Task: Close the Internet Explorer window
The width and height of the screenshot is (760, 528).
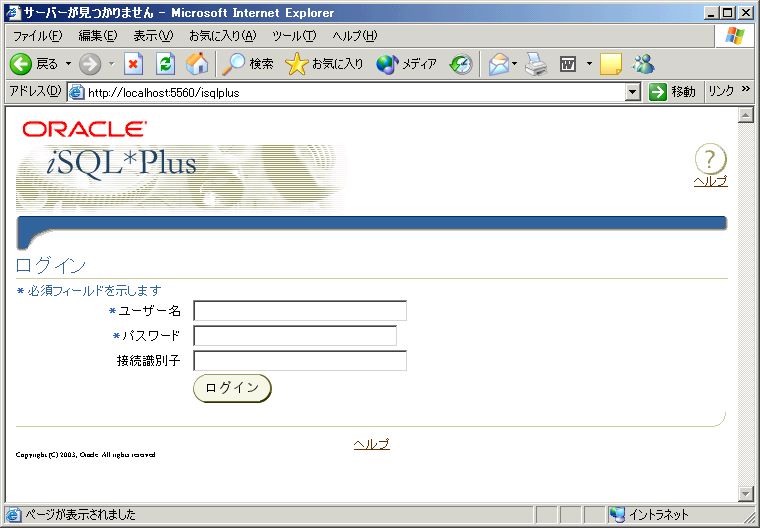Action: (x=745, y=13)
